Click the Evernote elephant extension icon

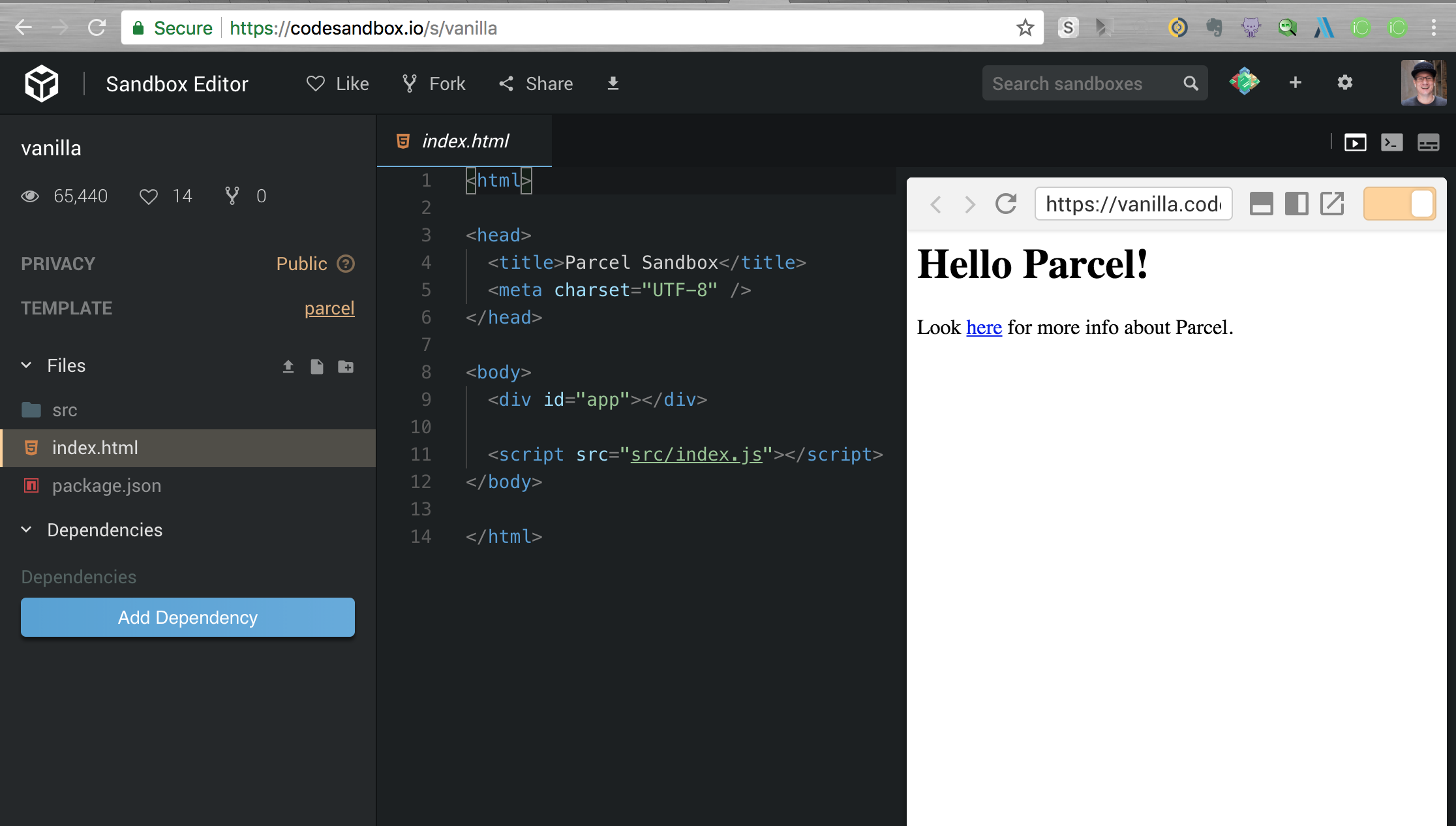coord(1214,27)
